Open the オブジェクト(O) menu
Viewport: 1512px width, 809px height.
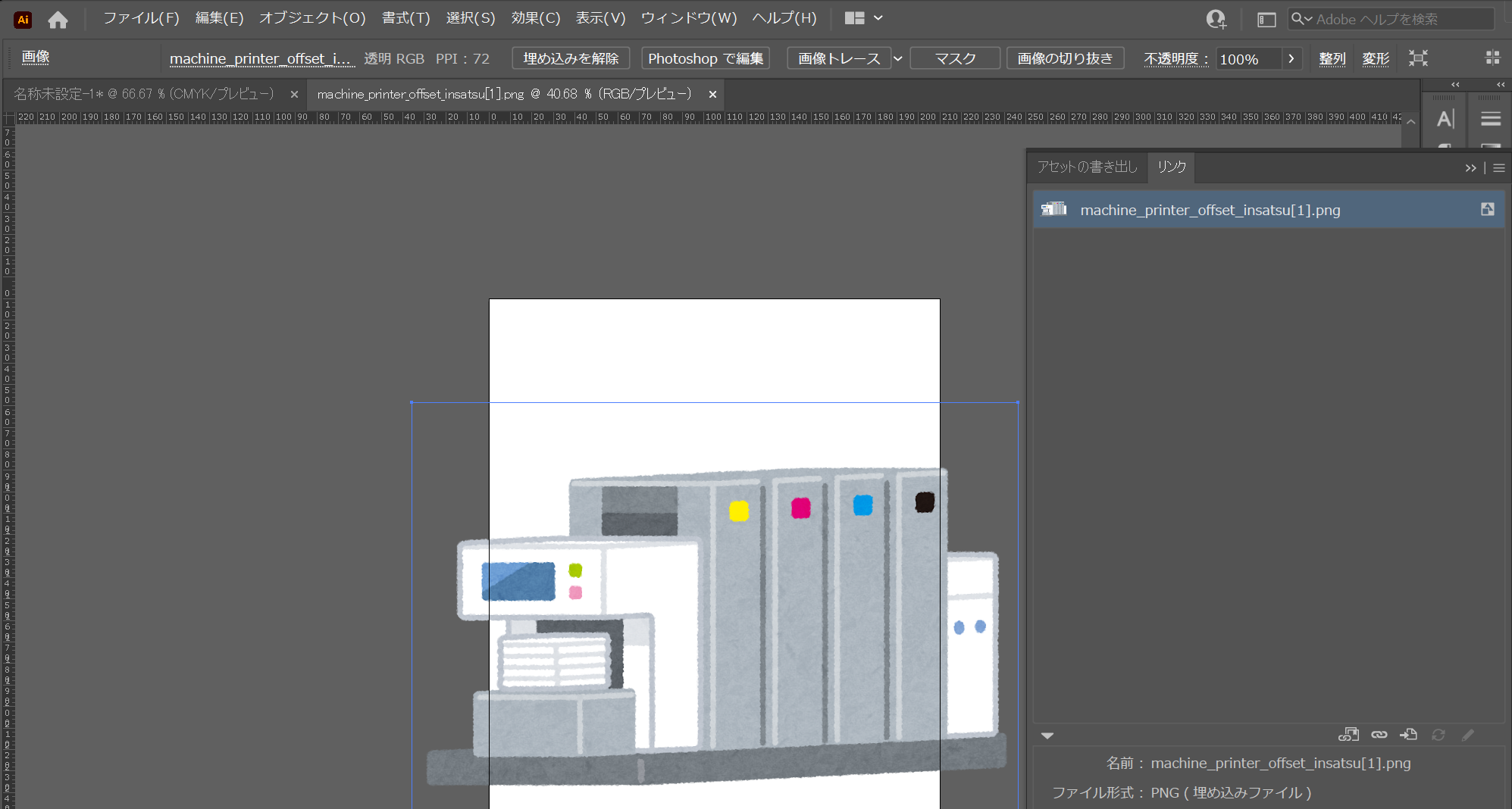[x=312, y=18]
